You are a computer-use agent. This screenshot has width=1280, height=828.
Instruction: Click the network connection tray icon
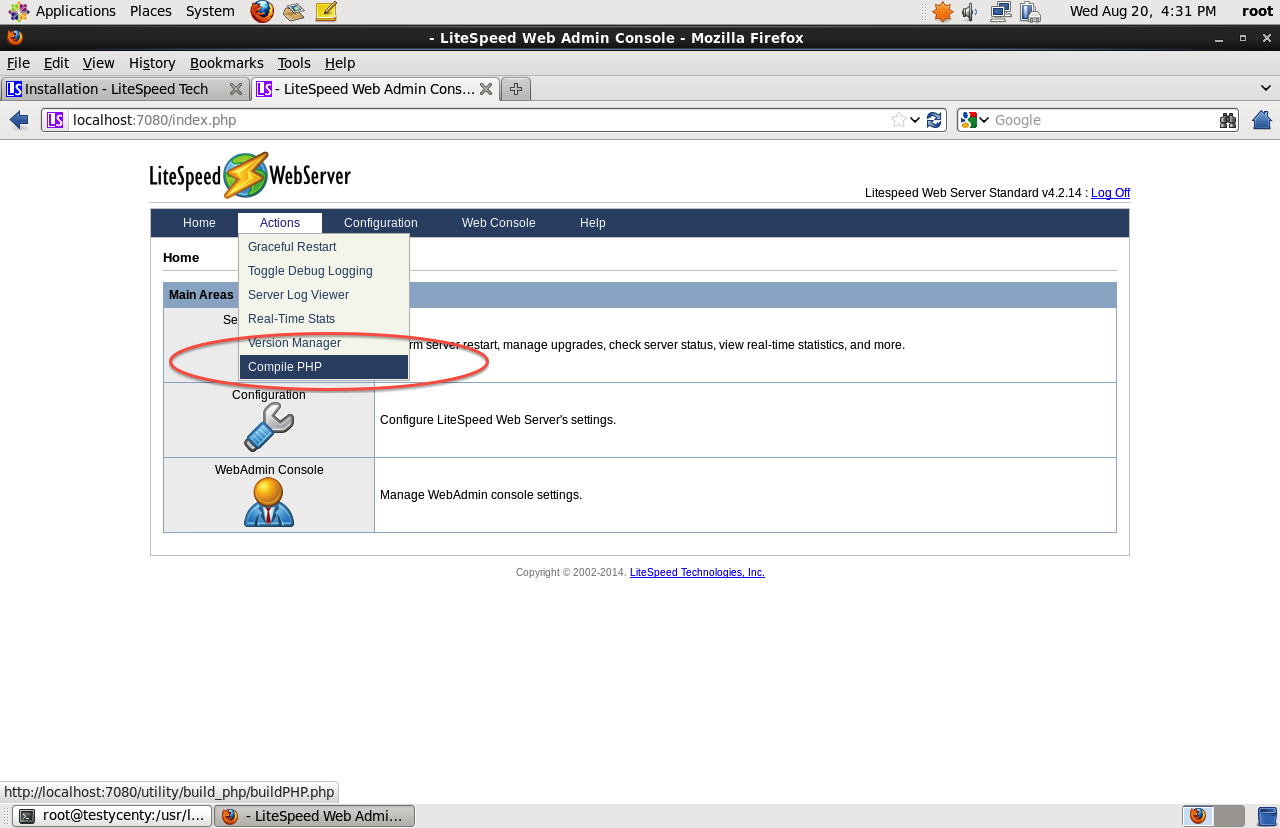1000,11
